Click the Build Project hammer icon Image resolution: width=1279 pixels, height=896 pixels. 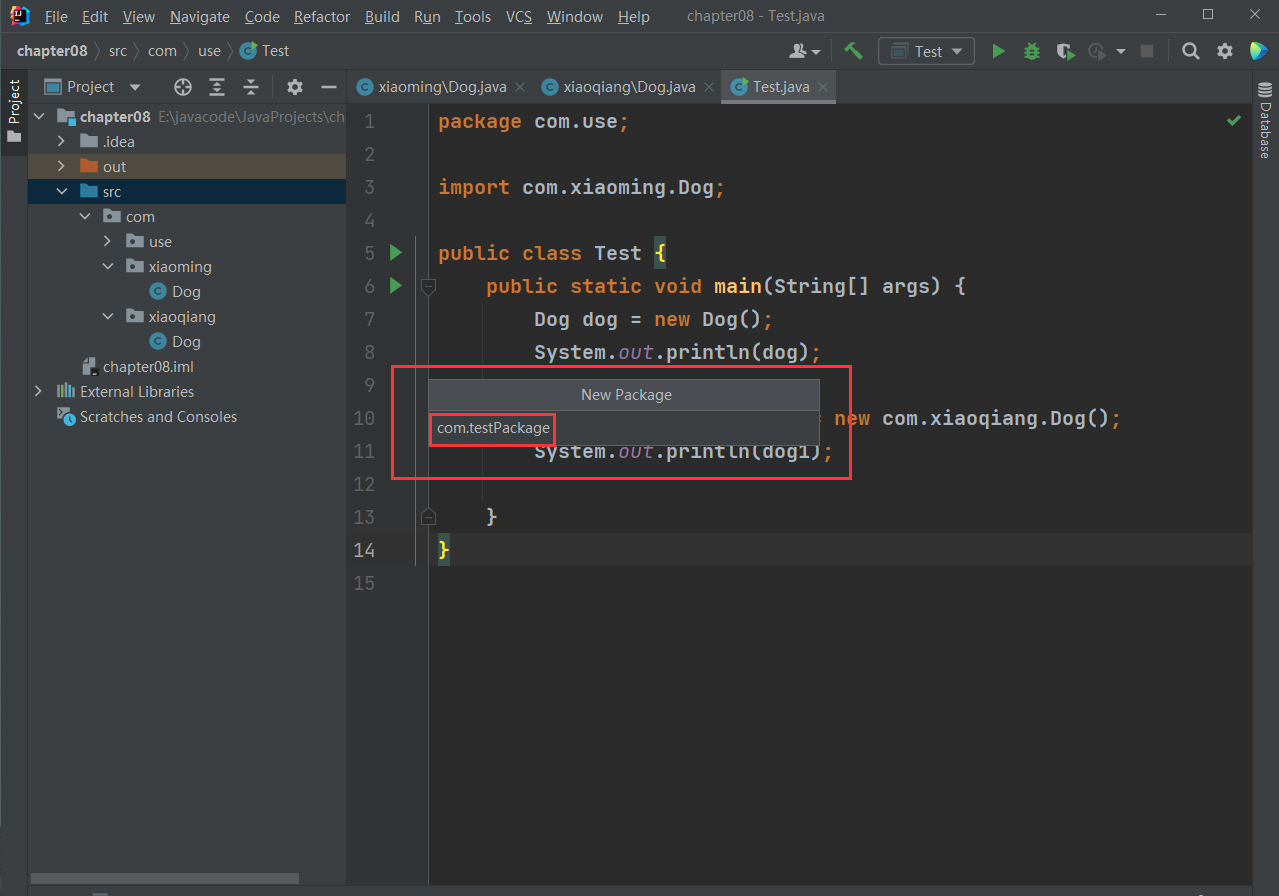pyautogui.click(x=853, y=51)
